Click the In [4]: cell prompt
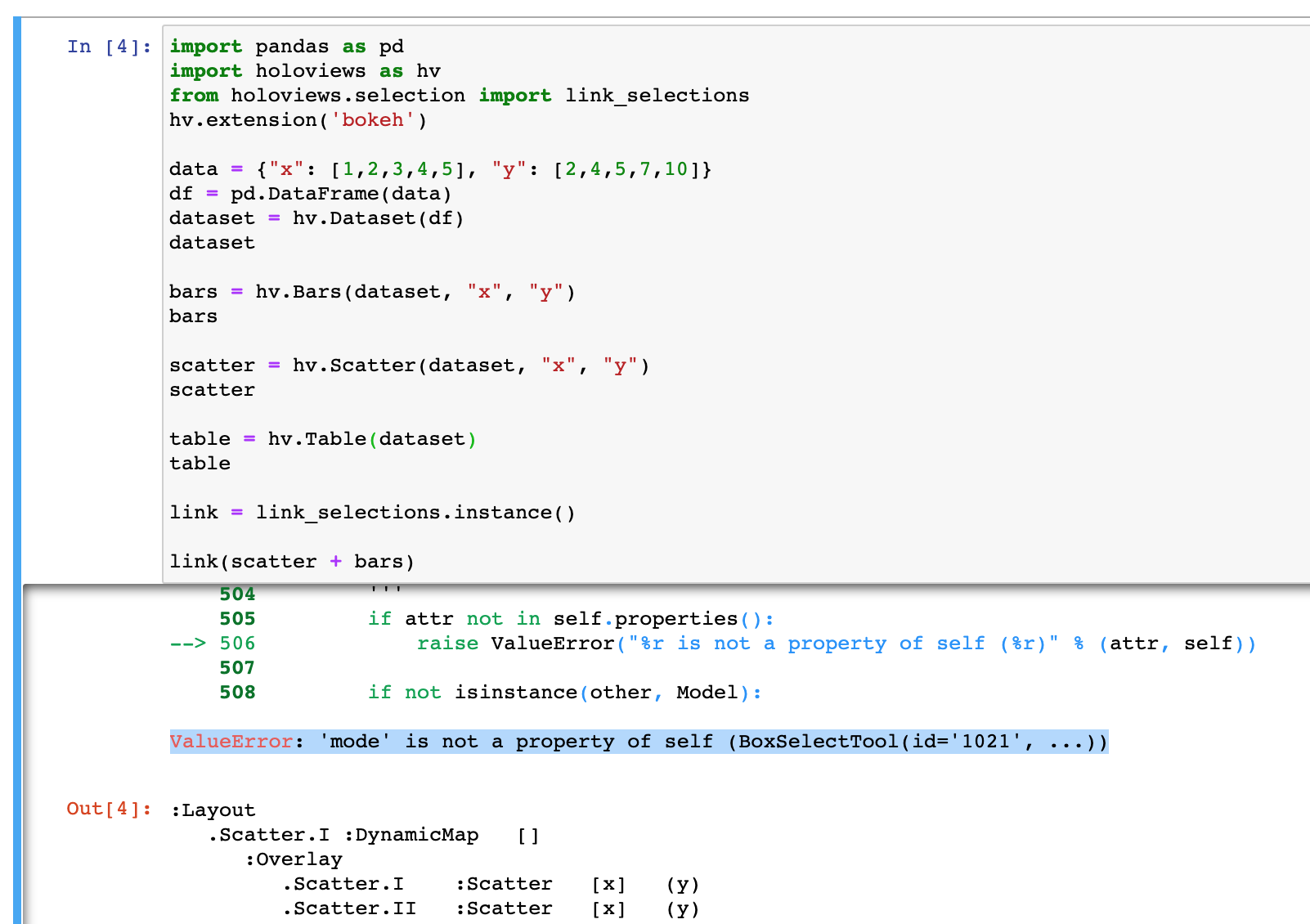1310x924 pixels. pyautogui.click(x=110, y=47)
